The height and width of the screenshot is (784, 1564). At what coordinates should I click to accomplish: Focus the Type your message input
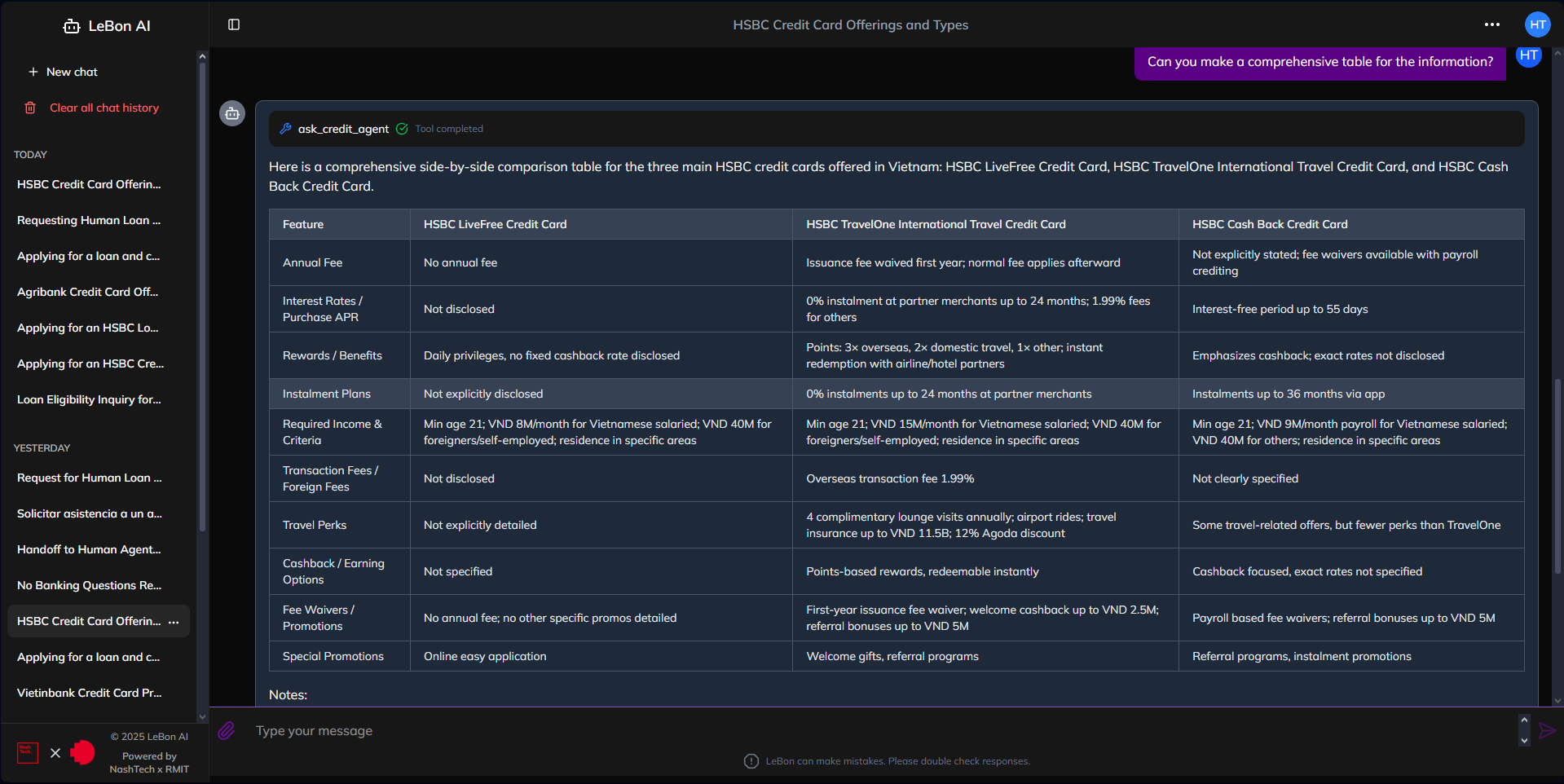click(883, 731)
